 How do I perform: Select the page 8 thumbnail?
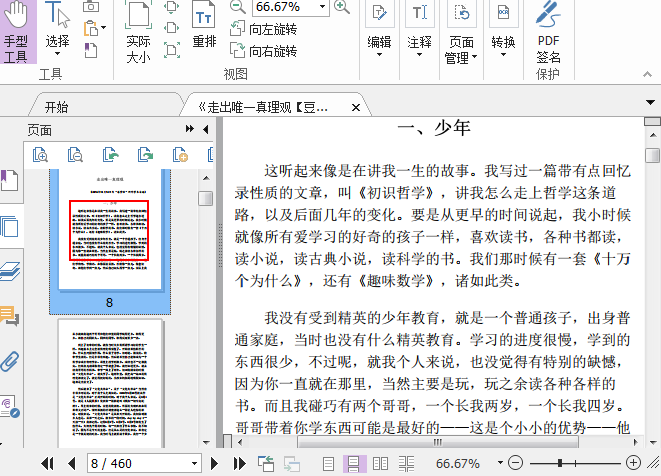click(x=110, y=241)
